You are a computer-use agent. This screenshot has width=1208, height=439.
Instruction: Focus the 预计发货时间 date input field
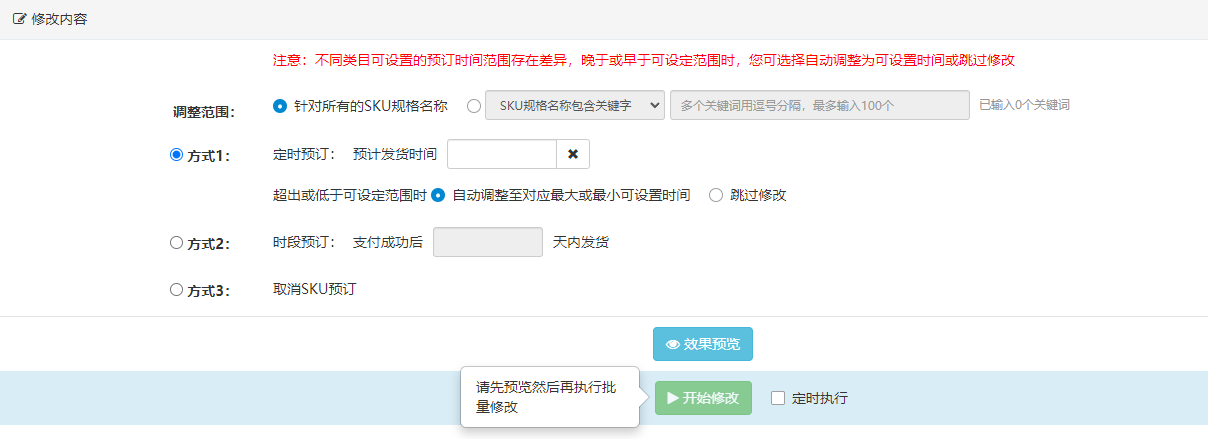point(502,154)
